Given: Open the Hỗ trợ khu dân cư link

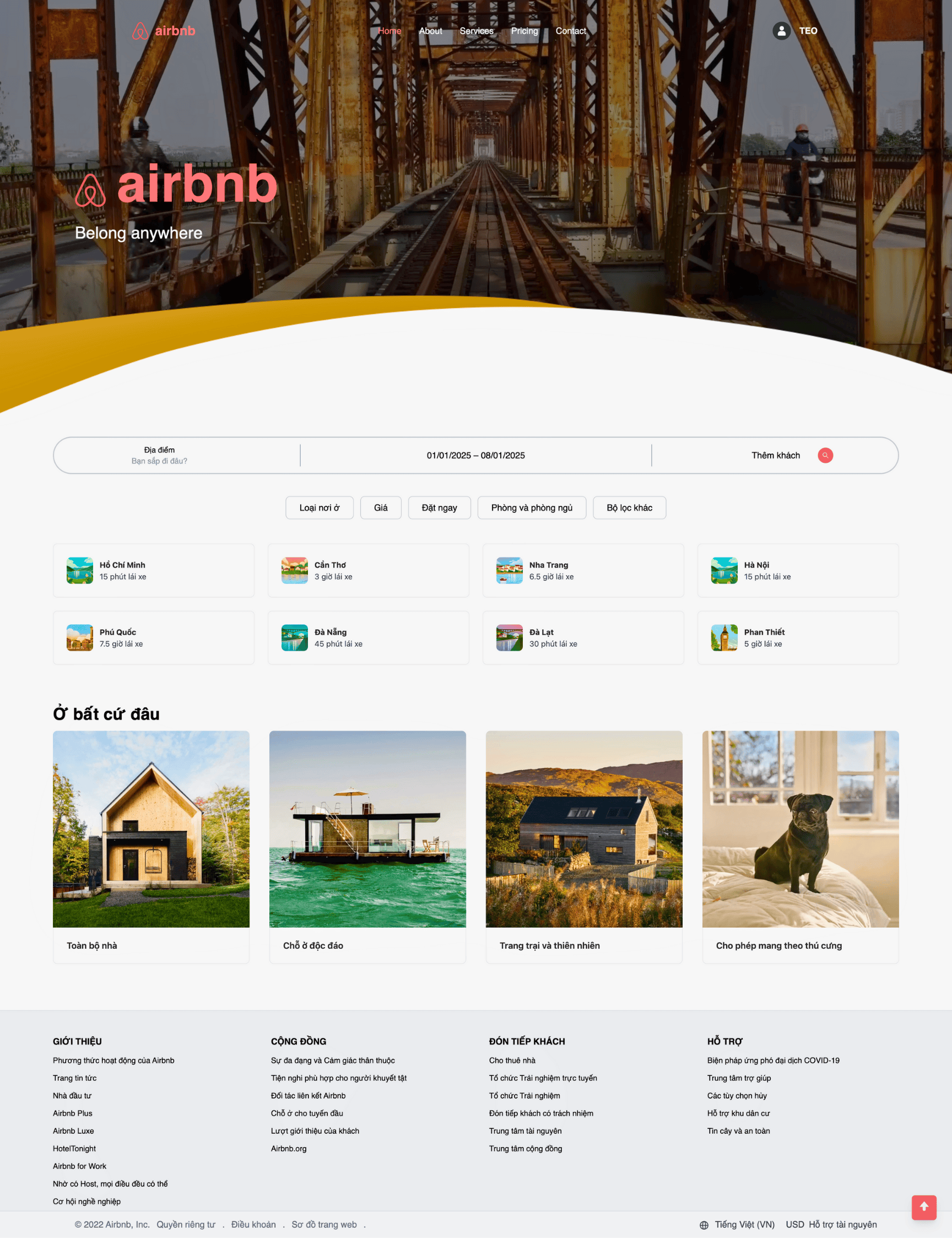Looking at the screenshot, I should (x=738, y=1113).
